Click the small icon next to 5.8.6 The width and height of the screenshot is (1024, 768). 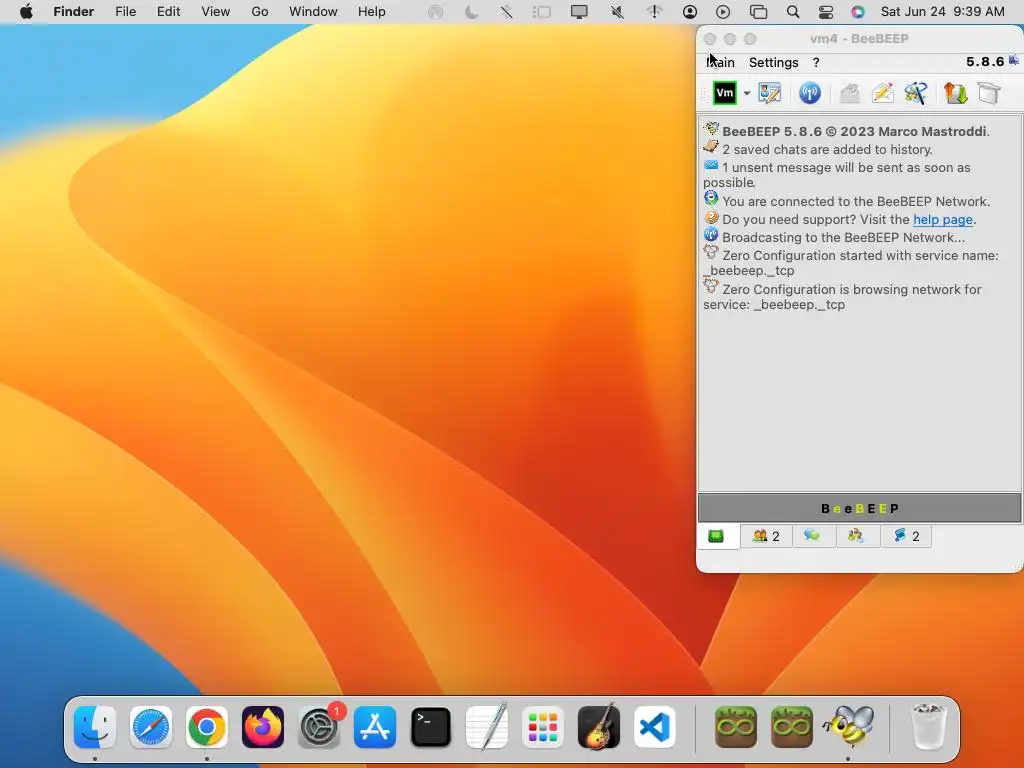(x=1014, y=61)
